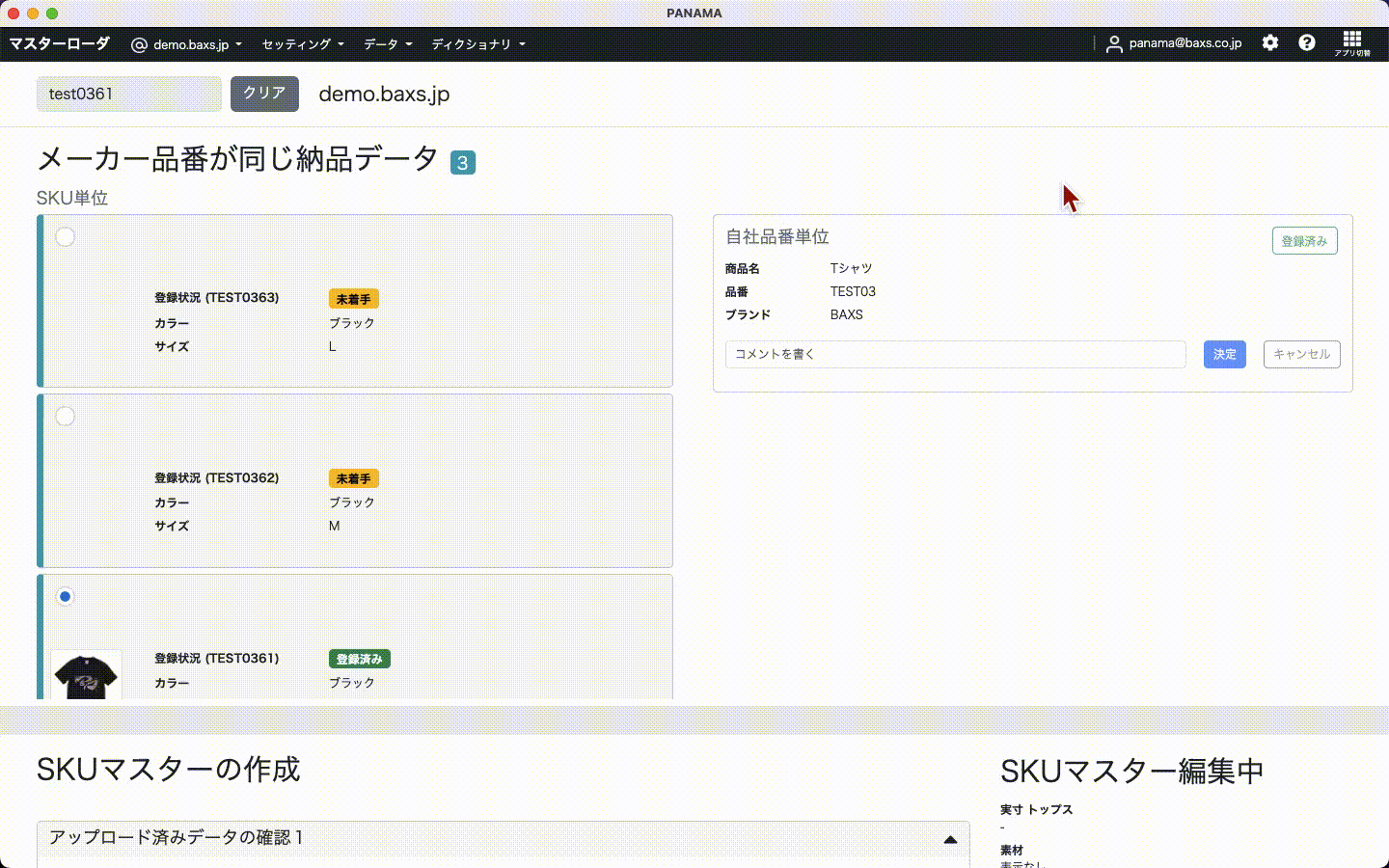Click the user account icon

click(1114, 43)
